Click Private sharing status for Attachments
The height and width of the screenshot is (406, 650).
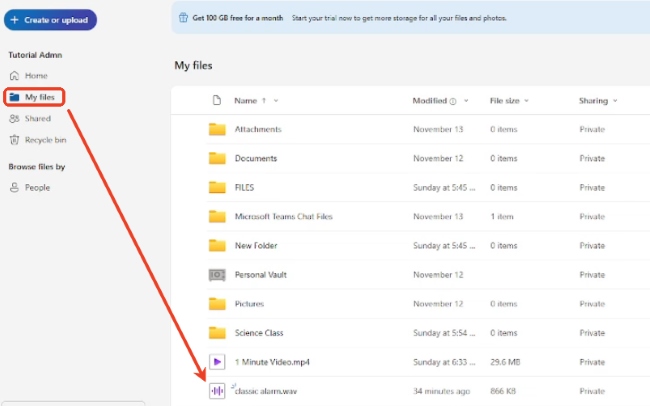592,129
